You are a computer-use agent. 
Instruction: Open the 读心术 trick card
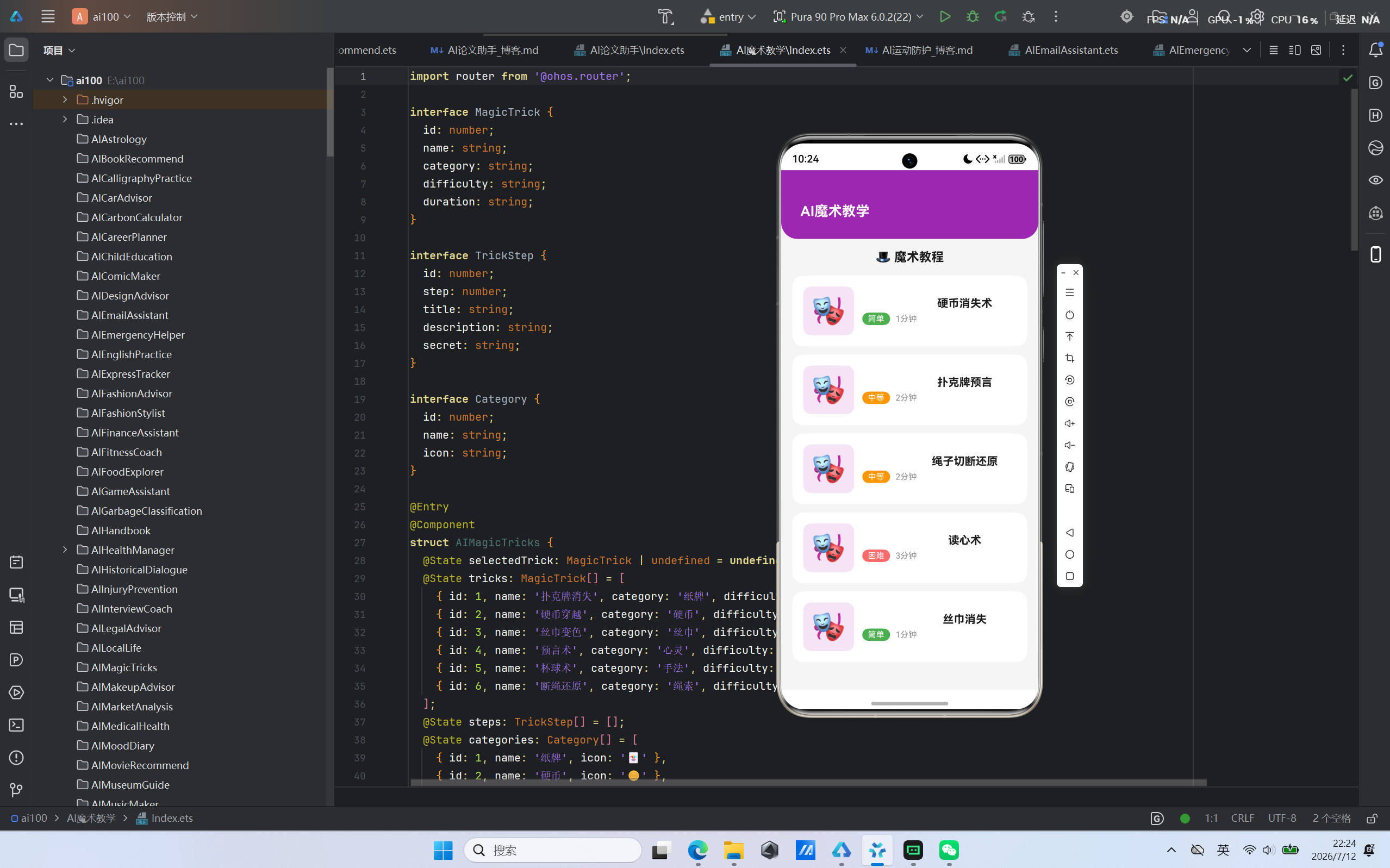pyautogui.click(x=909, y=548)
